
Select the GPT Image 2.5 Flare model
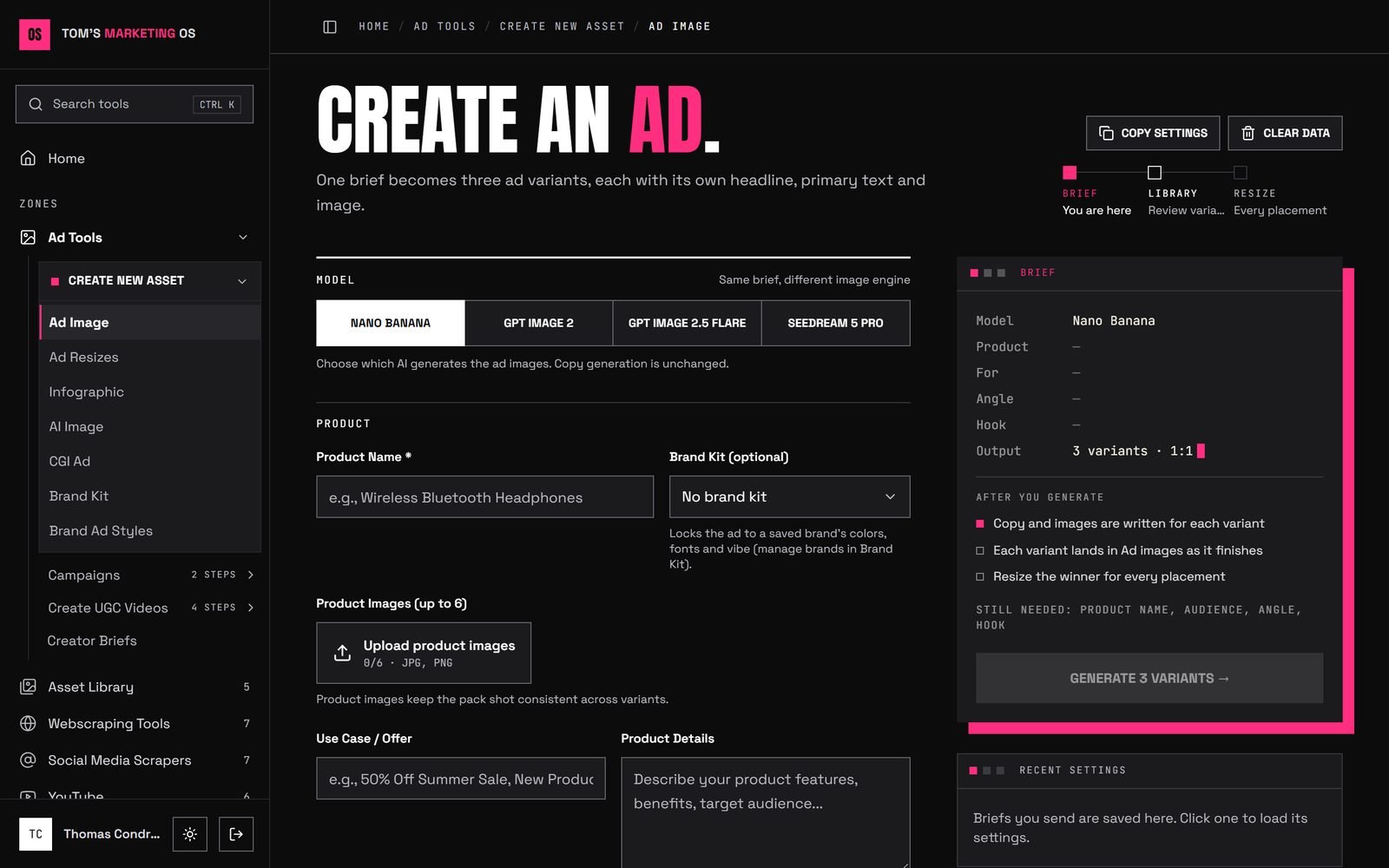click(x=687, y=323)
